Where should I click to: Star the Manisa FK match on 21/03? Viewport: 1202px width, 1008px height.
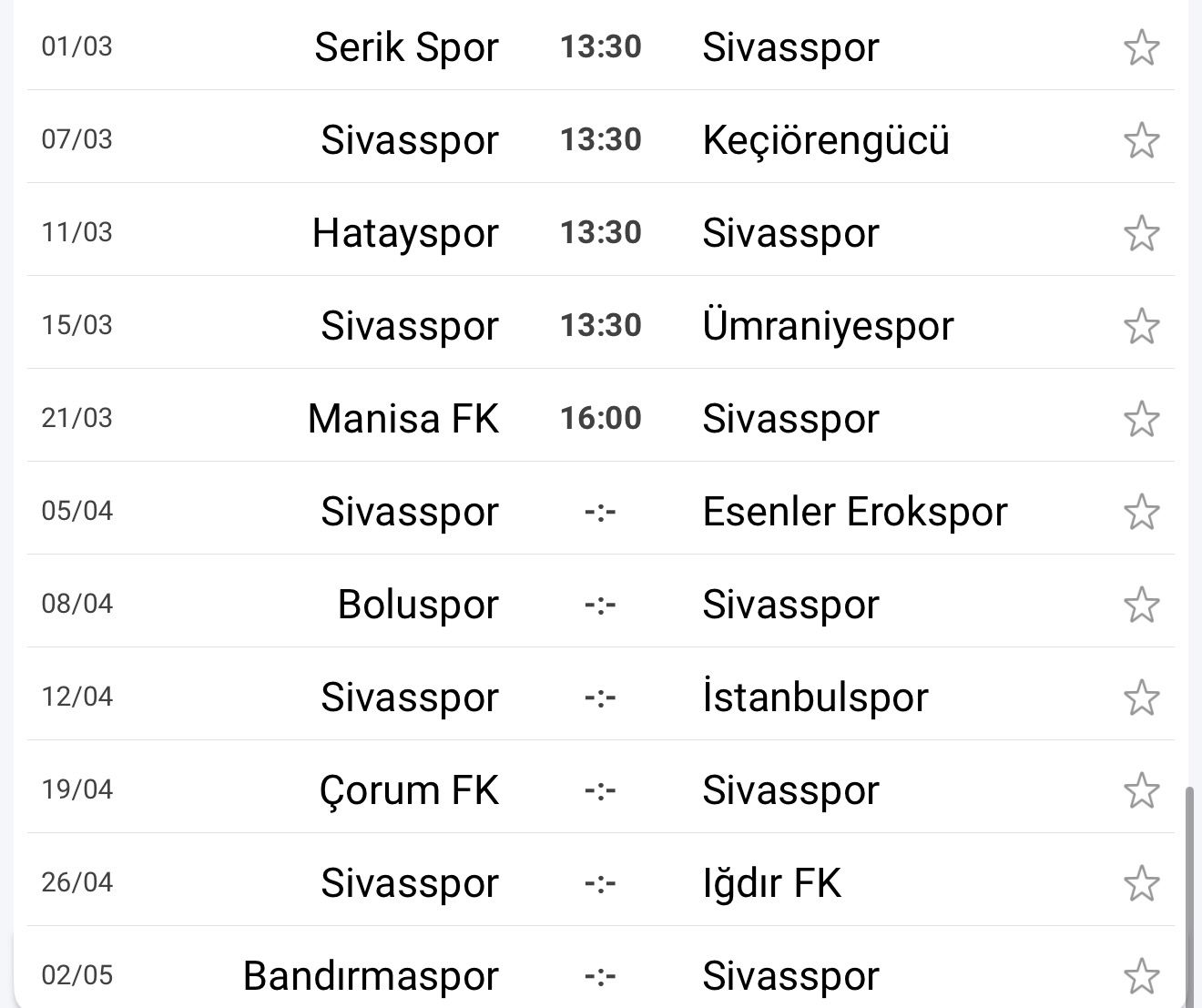(x=1141, y=419)
